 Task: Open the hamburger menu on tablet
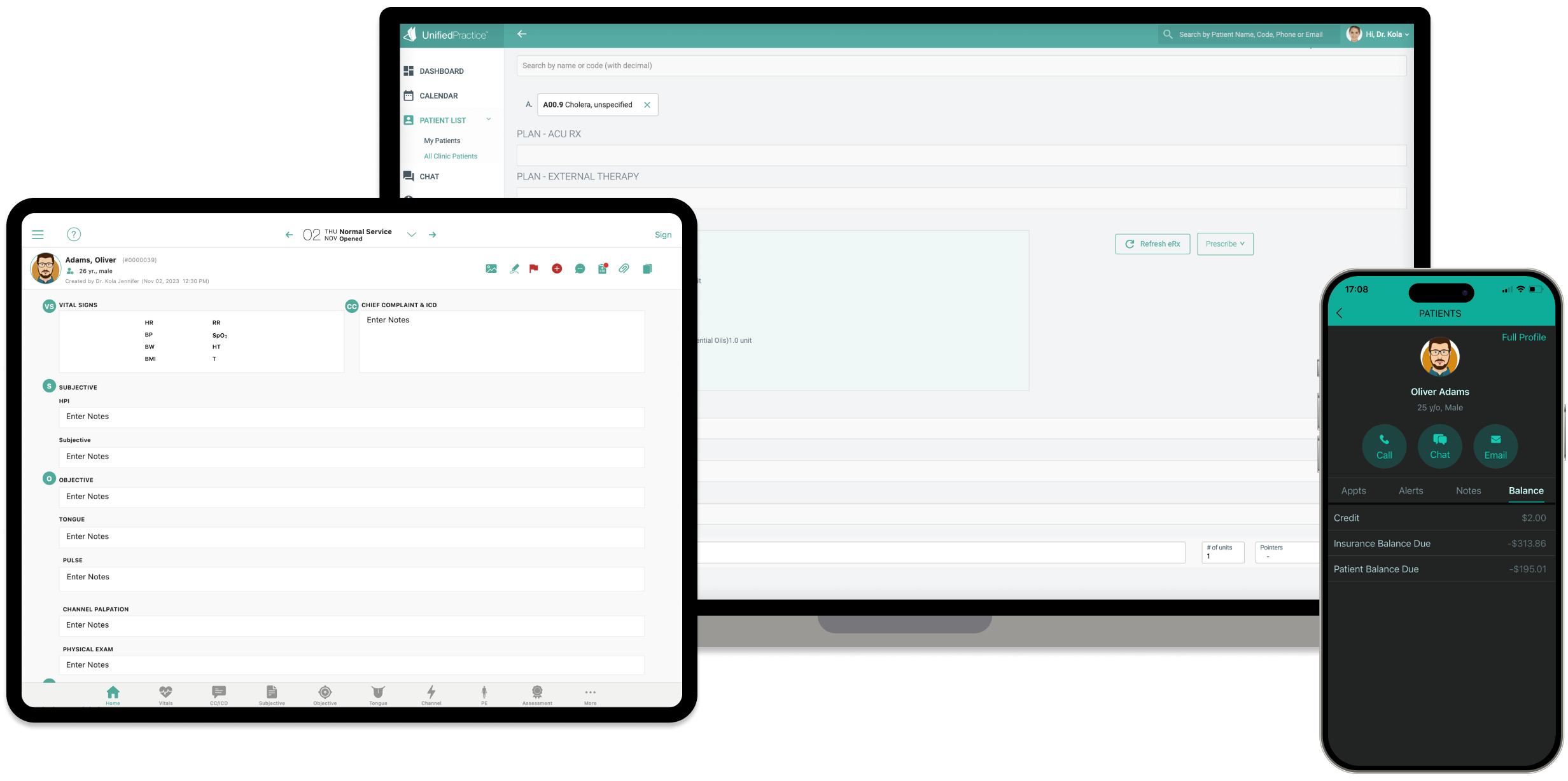(x=38, y=235)
